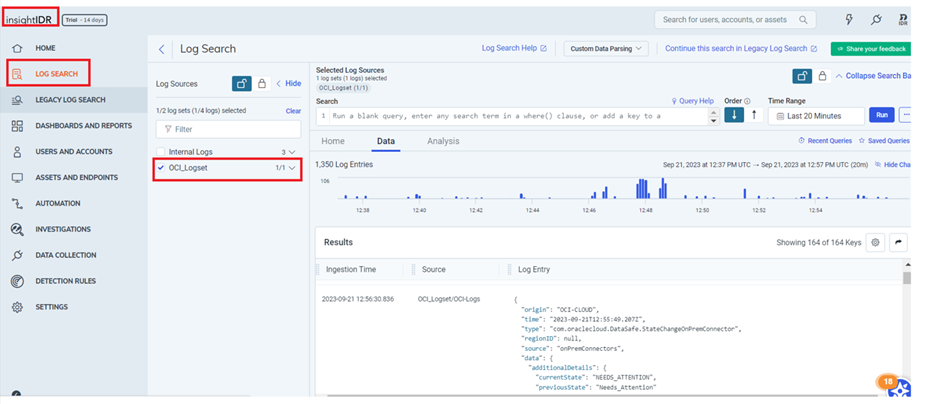Check the Internal Logs checkbox
925x404 pixels.
[x=160, y=152]
